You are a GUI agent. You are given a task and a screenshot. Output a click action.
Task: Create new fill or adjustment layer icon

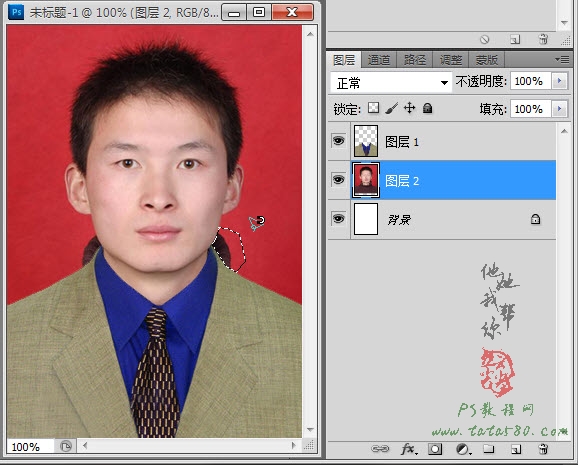(463, 449)
